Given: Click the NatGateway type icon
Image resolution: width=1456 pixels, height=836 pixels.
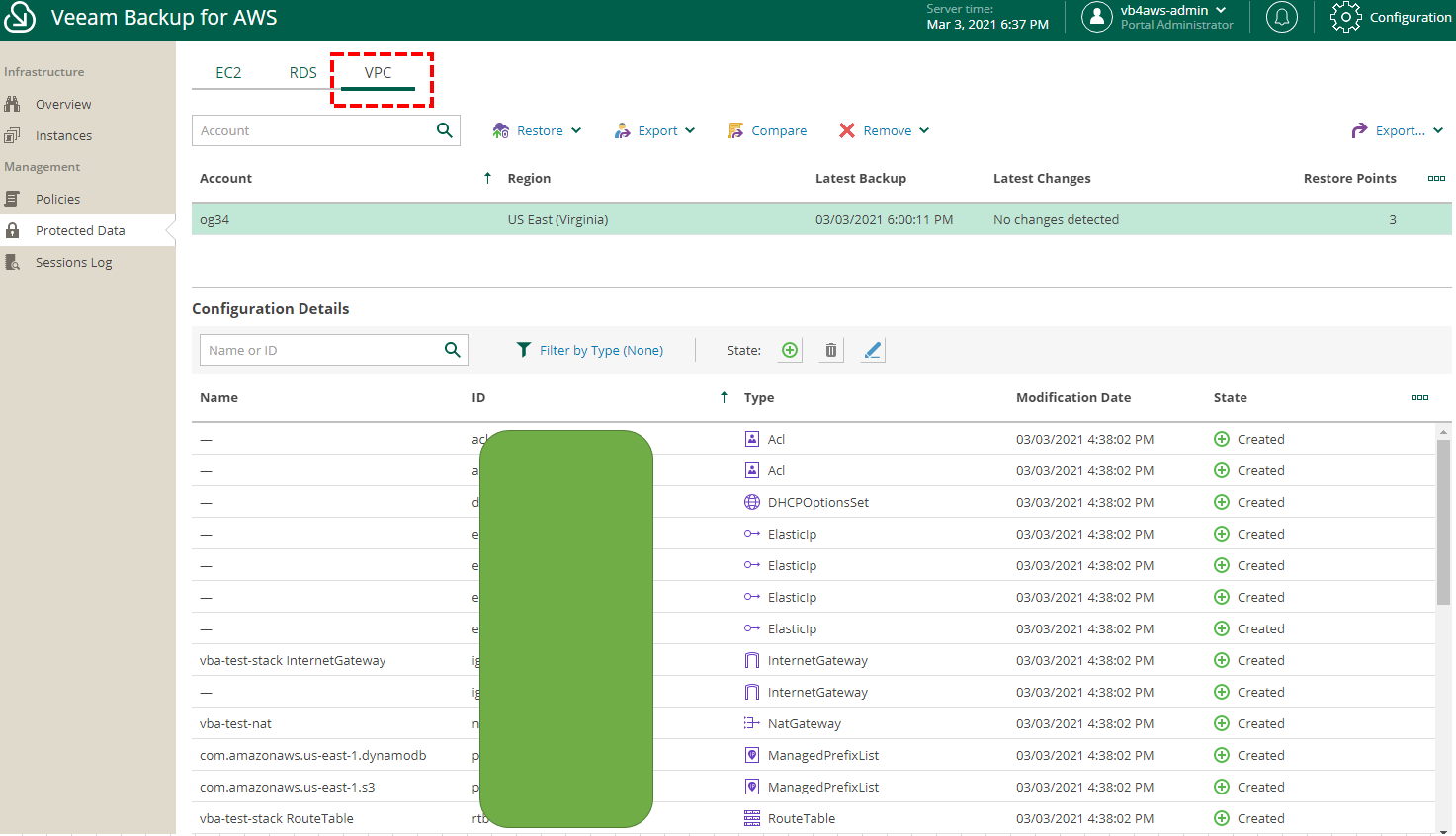Looking at the screenshot, I should click(752, 723).
